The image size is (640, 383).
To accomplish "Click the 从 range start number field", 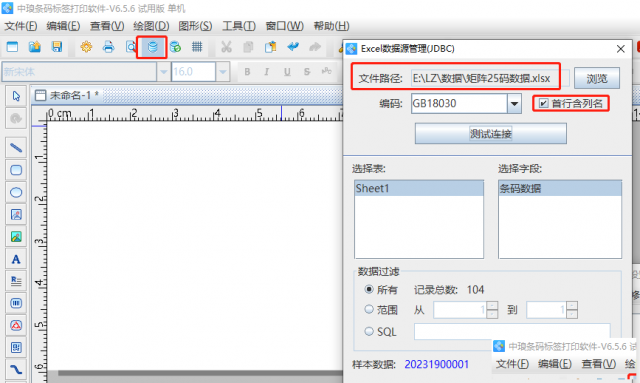I will (460, 310).
